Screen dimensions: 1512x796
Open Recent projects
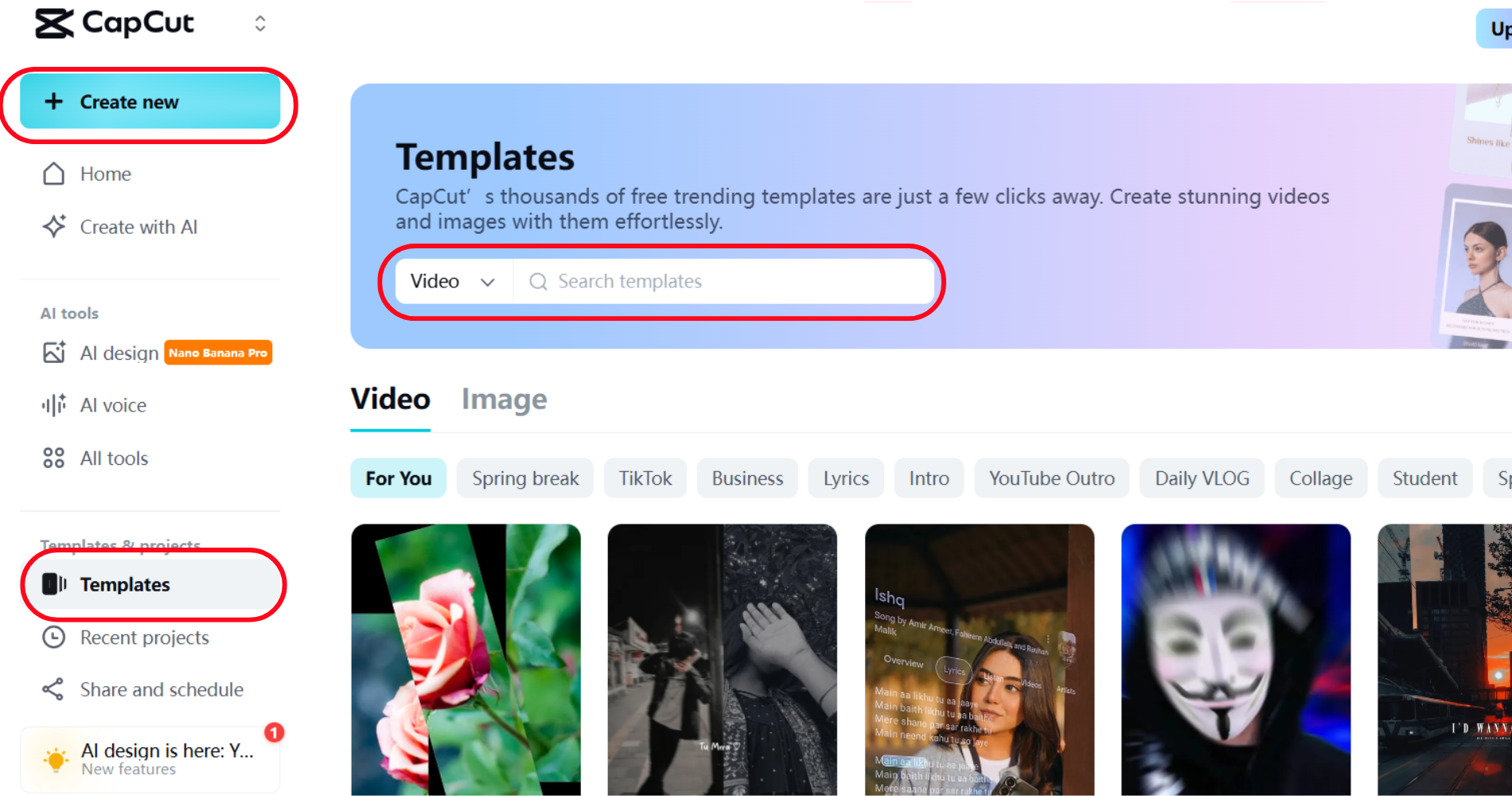[x=144, y=637]
